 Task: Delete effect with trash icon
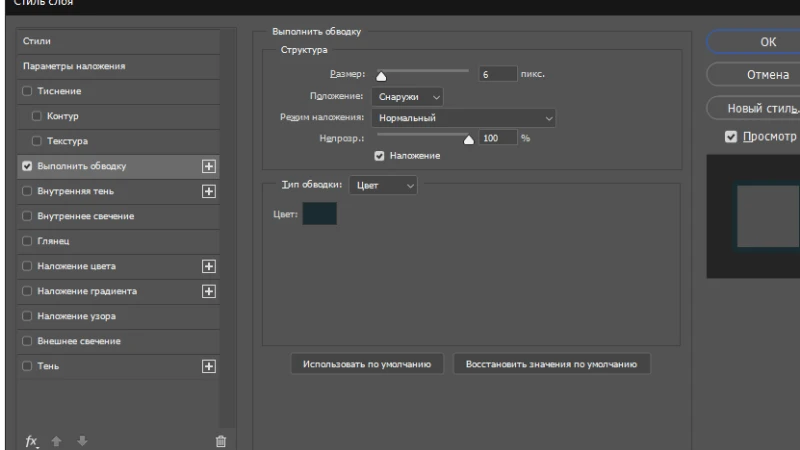coord(220,441)
